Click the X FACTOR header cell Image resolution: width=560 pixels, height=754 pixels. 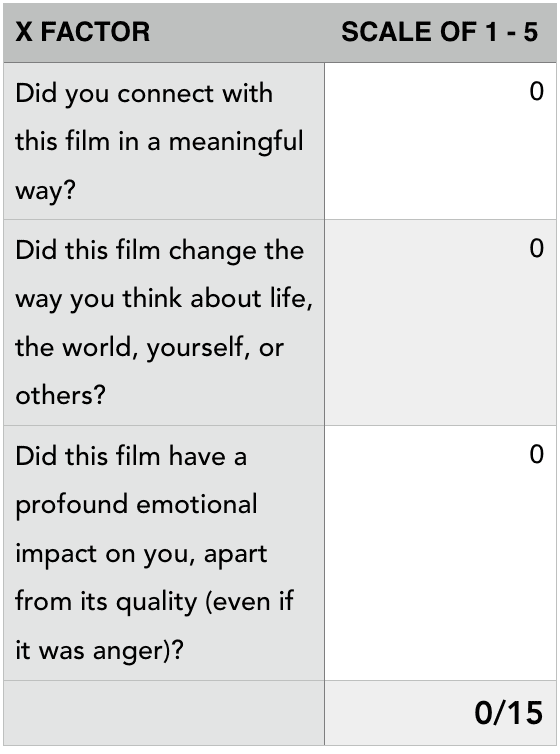164,33
